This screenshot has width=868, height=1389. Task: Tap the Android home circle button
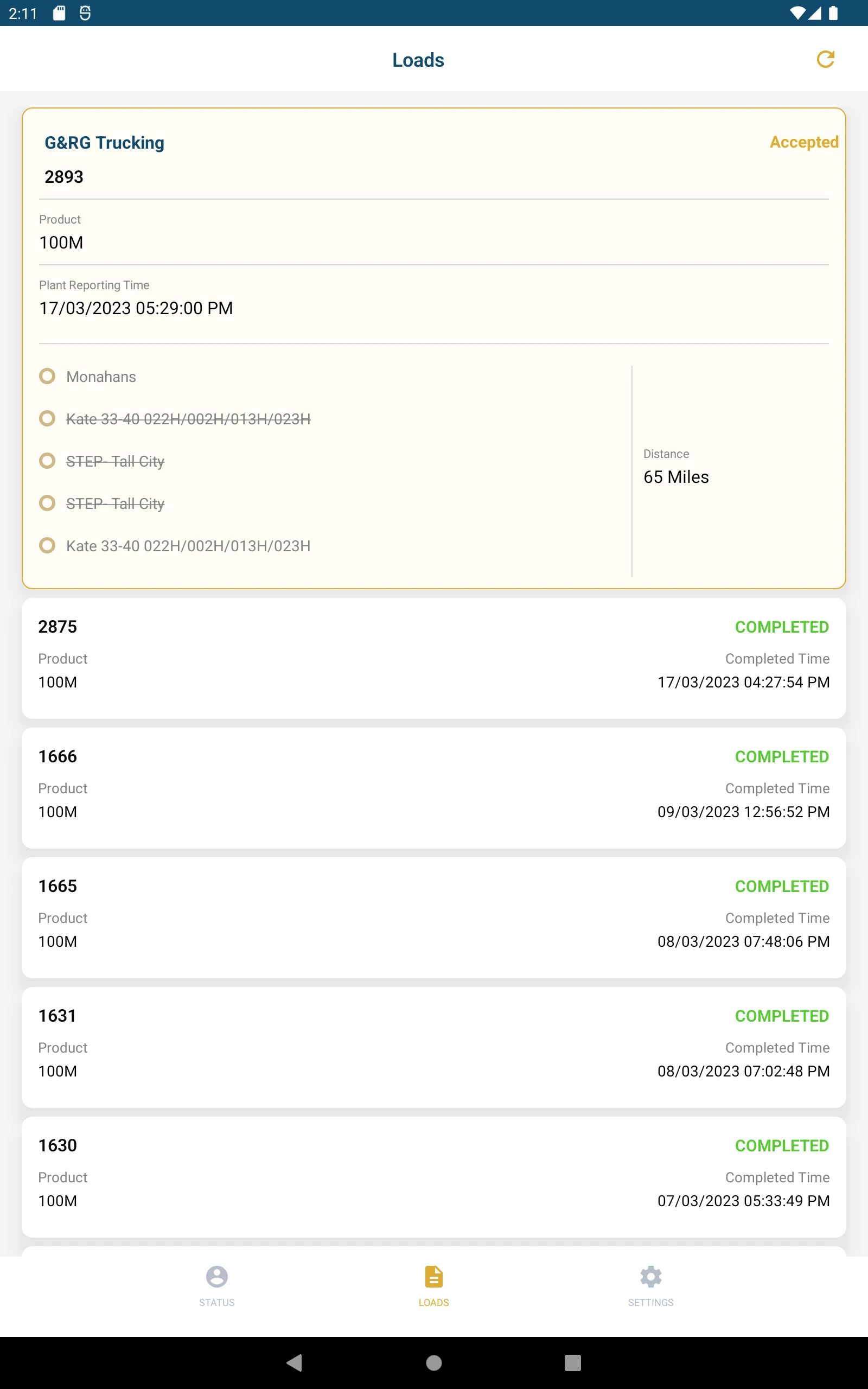pyautogui.click(x=434, y=1362)
